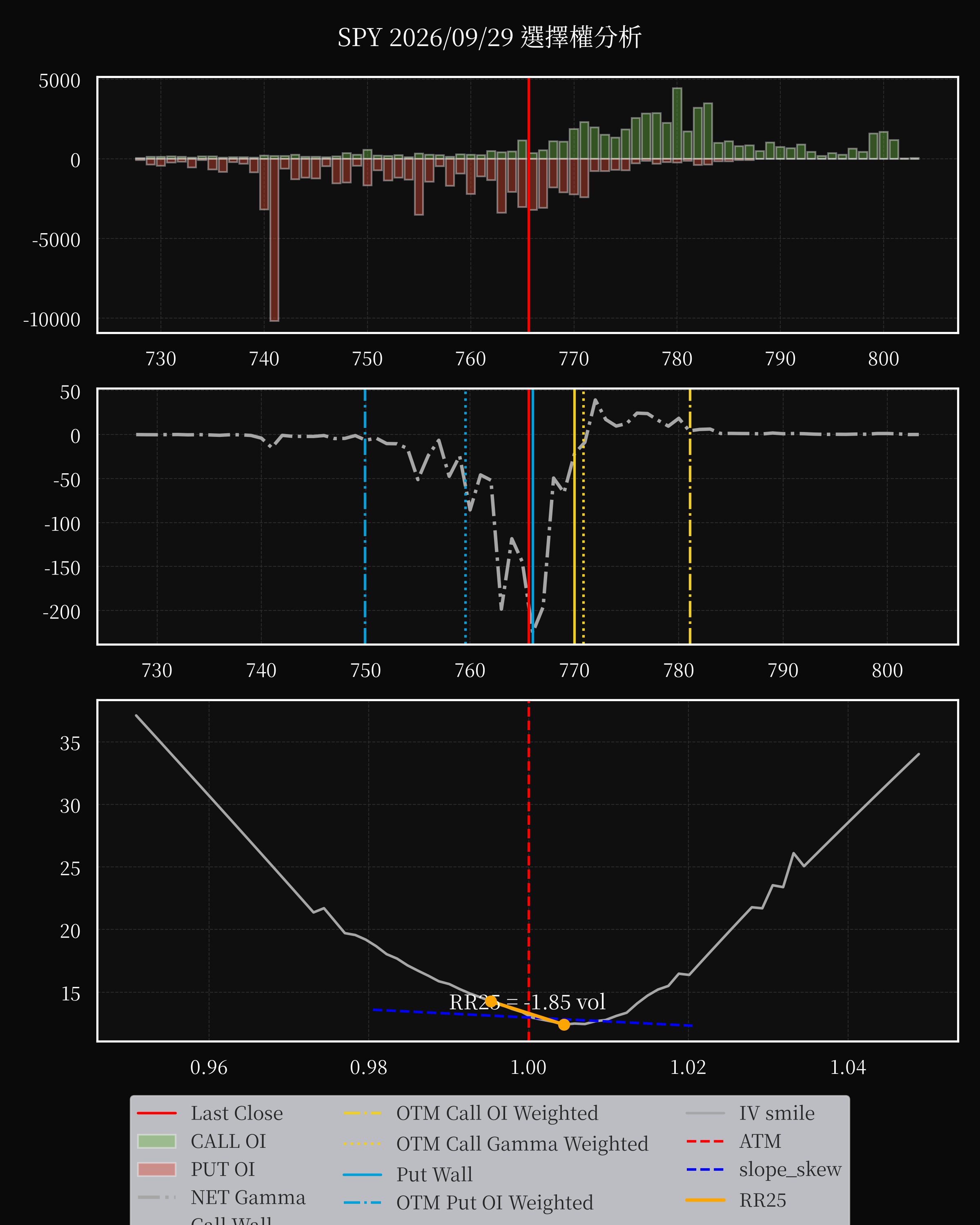
Task: Select the 'Last Close' legend label
Action: 236,1113
